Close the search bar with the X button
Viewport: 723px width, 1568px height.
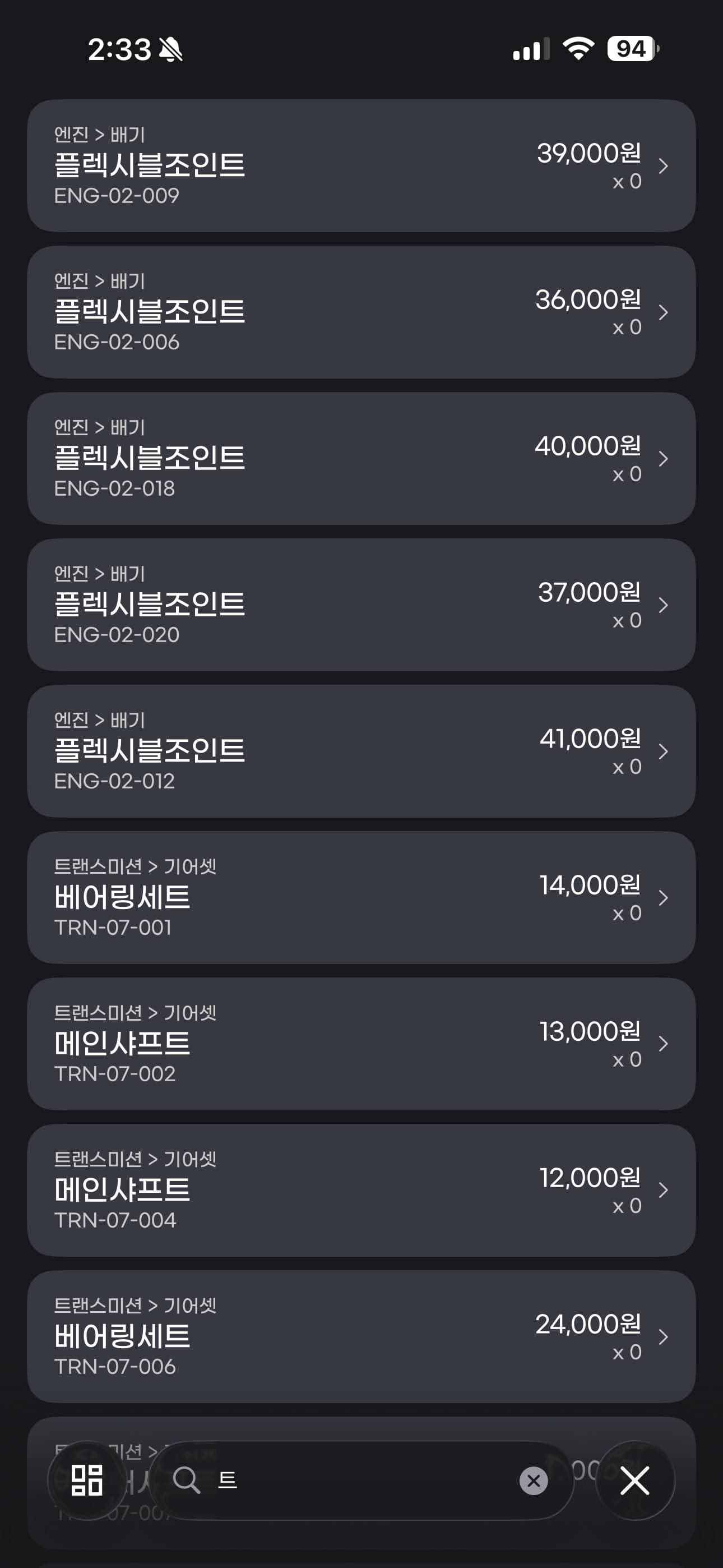[x=635, y=1481]
